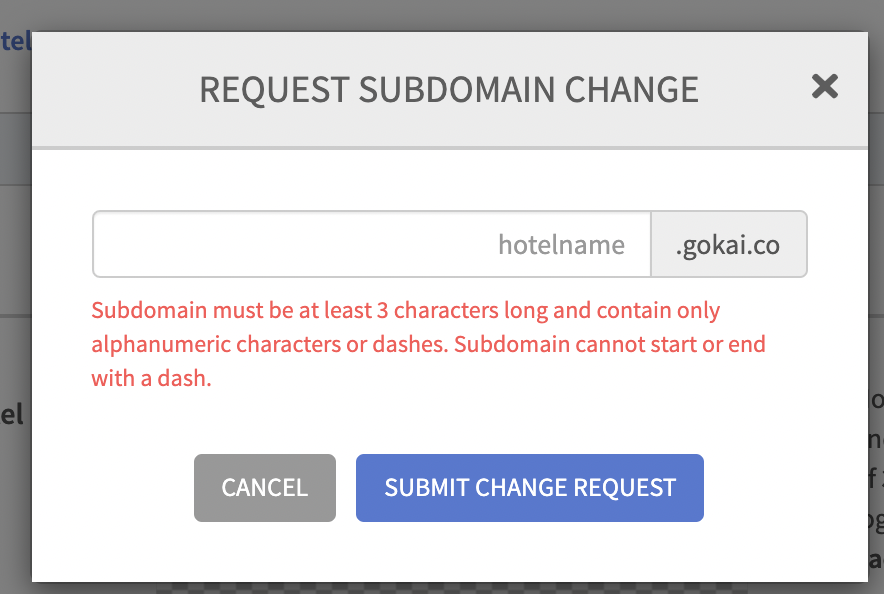Click the blue link behind the dialog
Viewport: 884px width, 594px height.
tap(16, 42)
